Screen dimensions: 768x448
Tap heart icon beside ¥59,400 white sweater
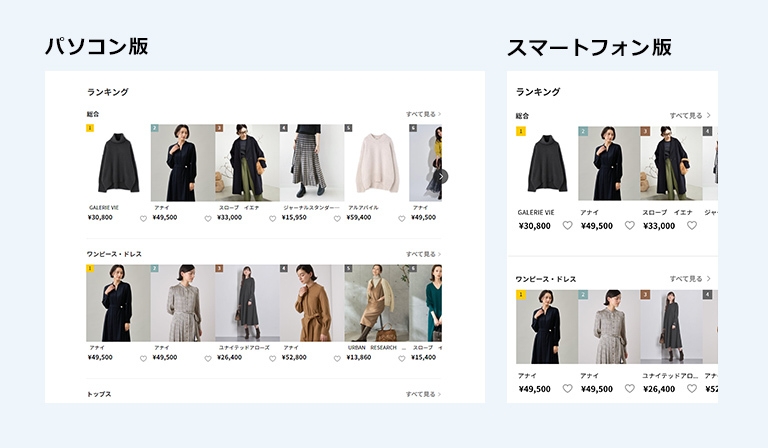coord(401,218)
